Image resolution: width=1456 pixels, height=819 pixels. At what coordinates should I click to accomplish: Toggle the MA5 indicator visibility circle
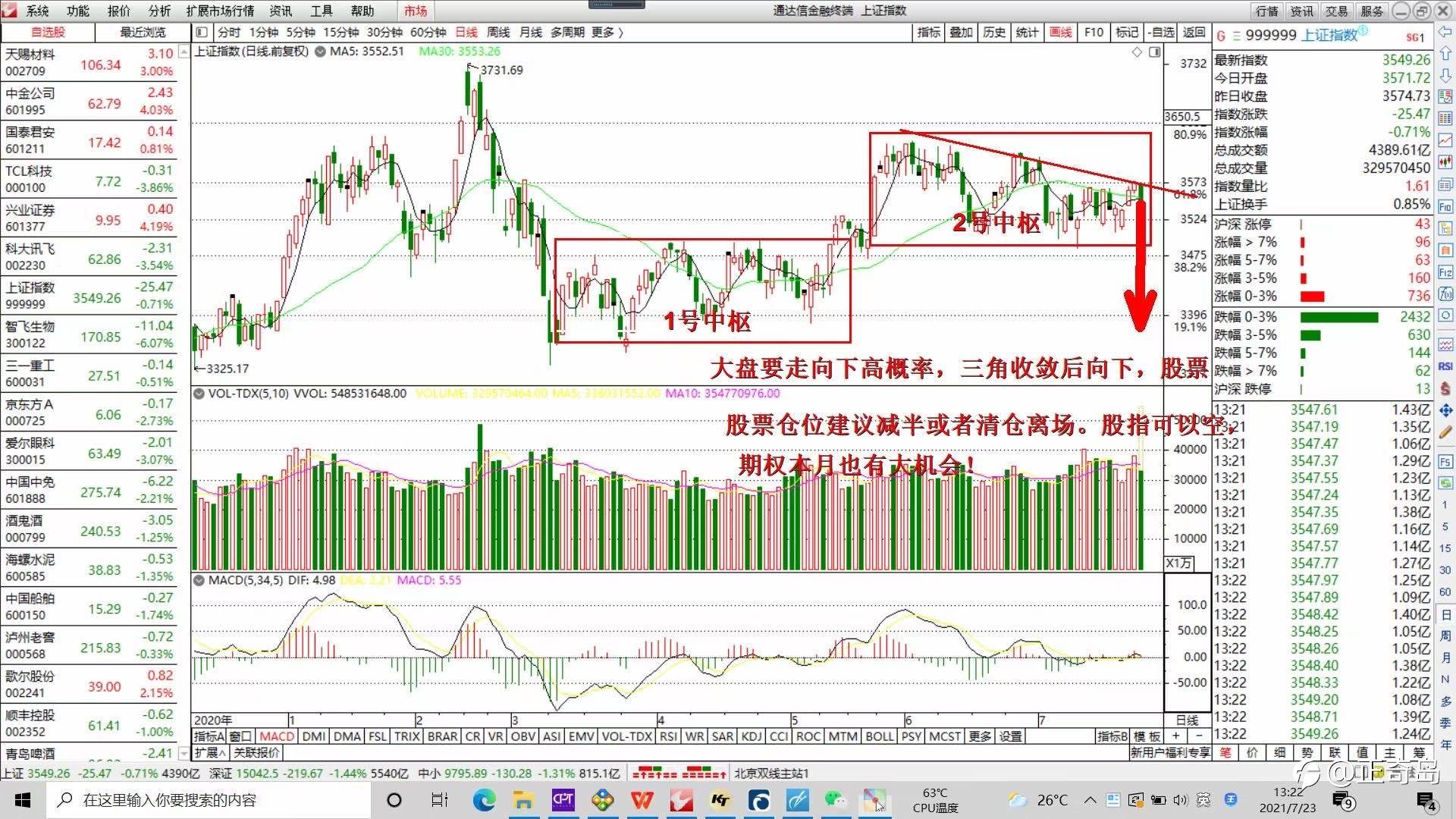[x=320, y=52]
